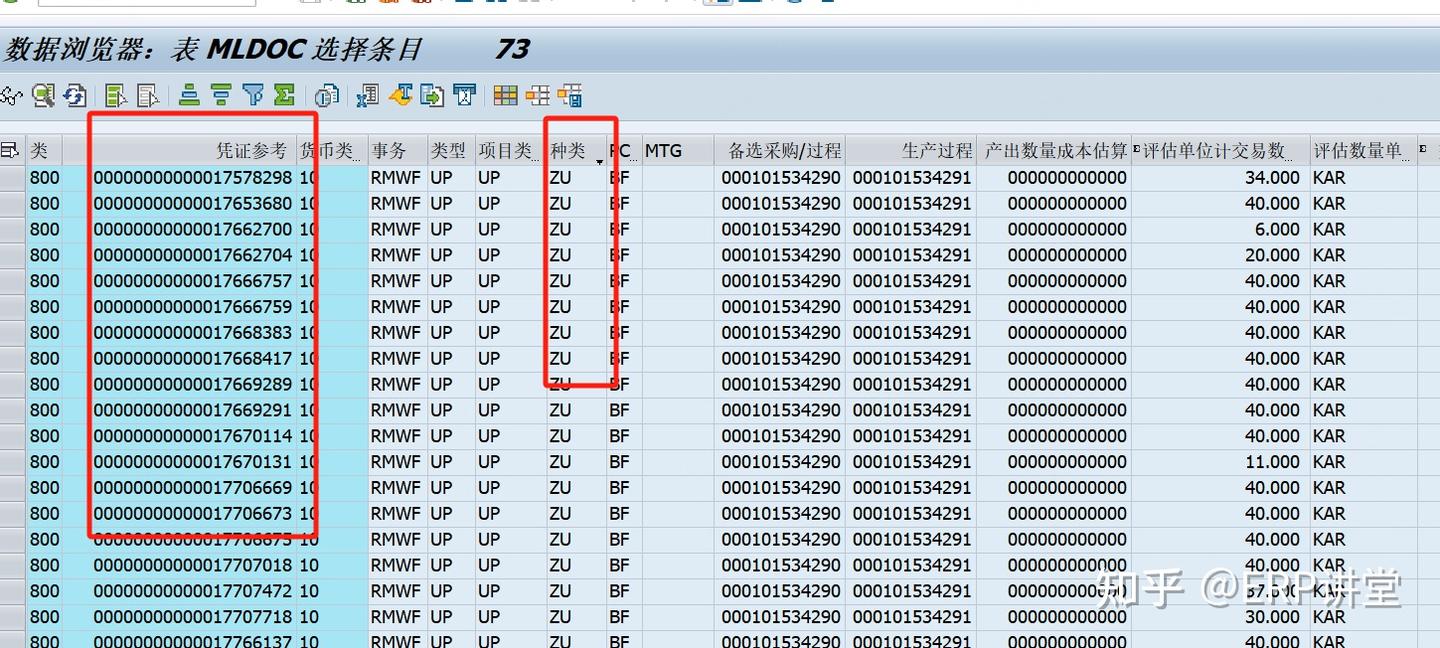The image size is (1440, 648).
Task: Export the list to Excel
Action: pyautogui.click(x=366, y=96)
